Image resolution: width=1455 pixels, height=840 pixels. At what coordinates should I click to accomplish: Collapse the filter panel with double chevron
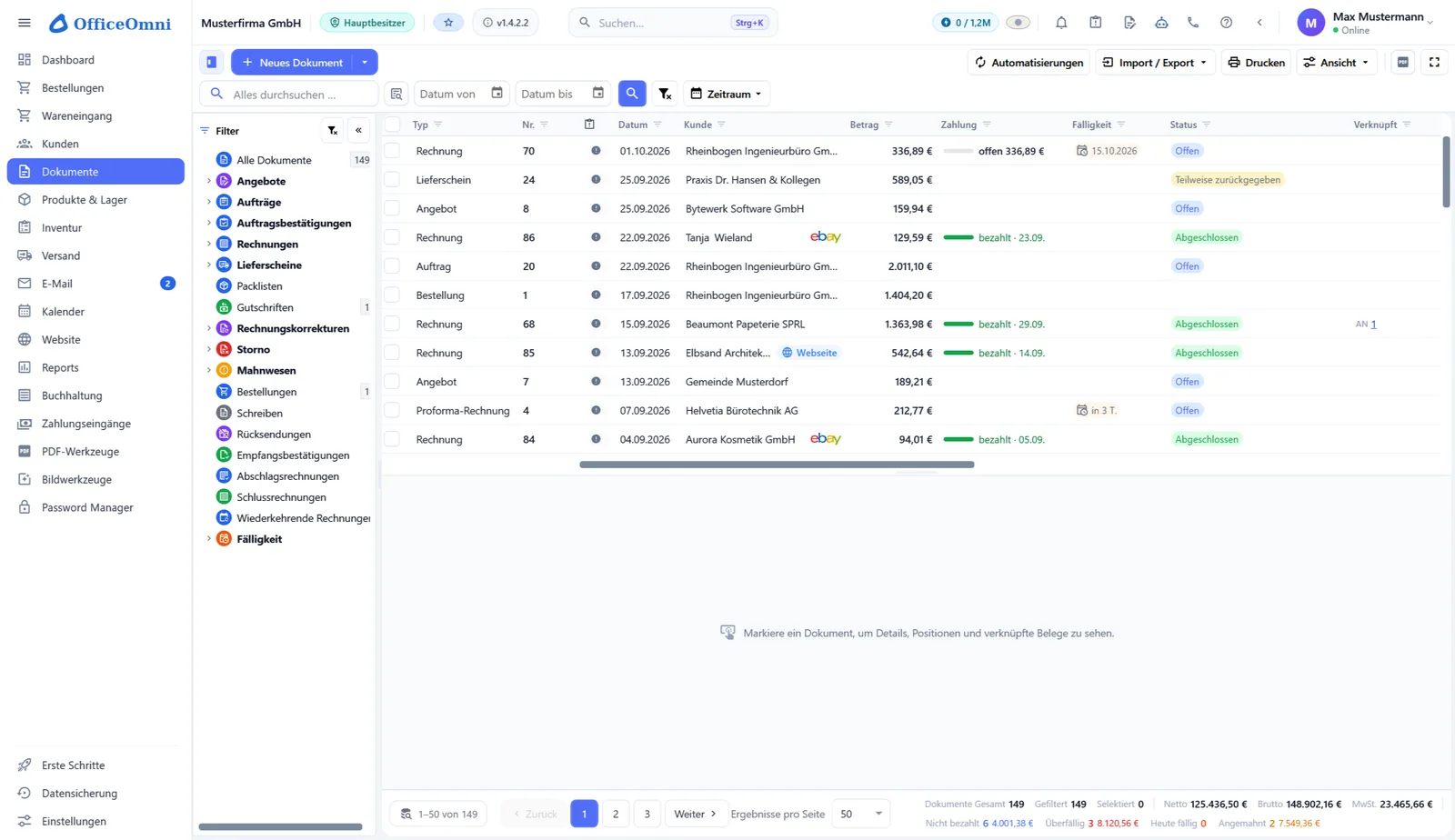(x=358, y=131)
